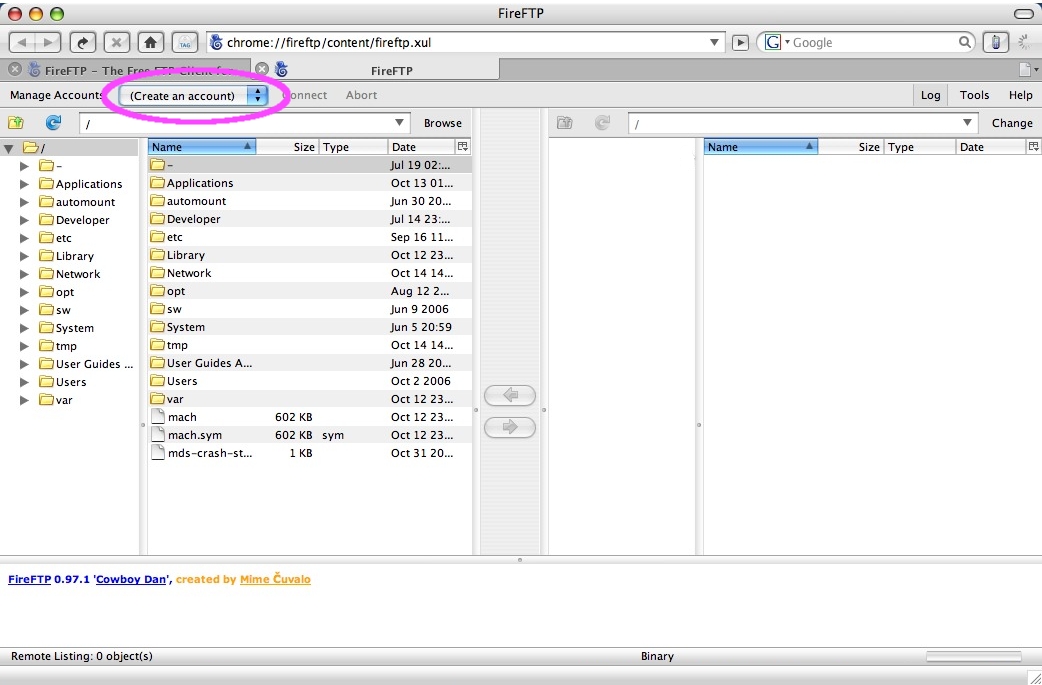Expand the System tree folder
This screenshot has height=685, width=1042.
25,328
